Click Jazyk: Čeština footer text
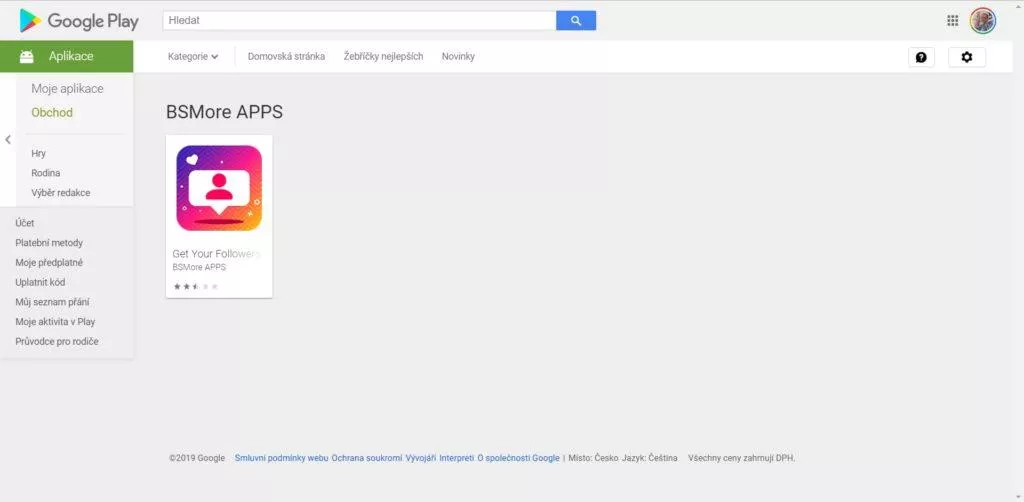The width and height of the screenshot is (1024, 502). click(650, 458)
